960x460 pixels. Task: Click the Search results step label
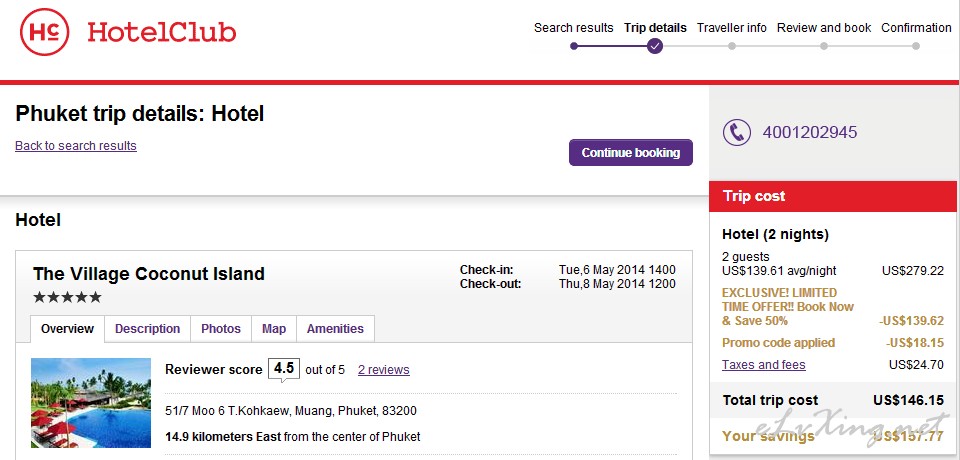(x=574, y=28)
